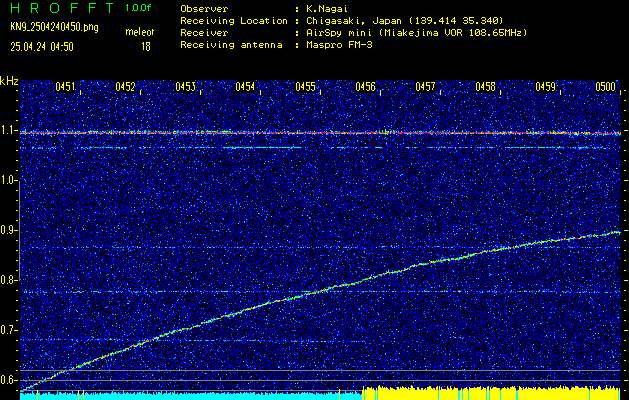Viewport: 629px width, 400px height.
Task: Click the Maspro FM-3 antenna text
Action: tap(339, 45)
